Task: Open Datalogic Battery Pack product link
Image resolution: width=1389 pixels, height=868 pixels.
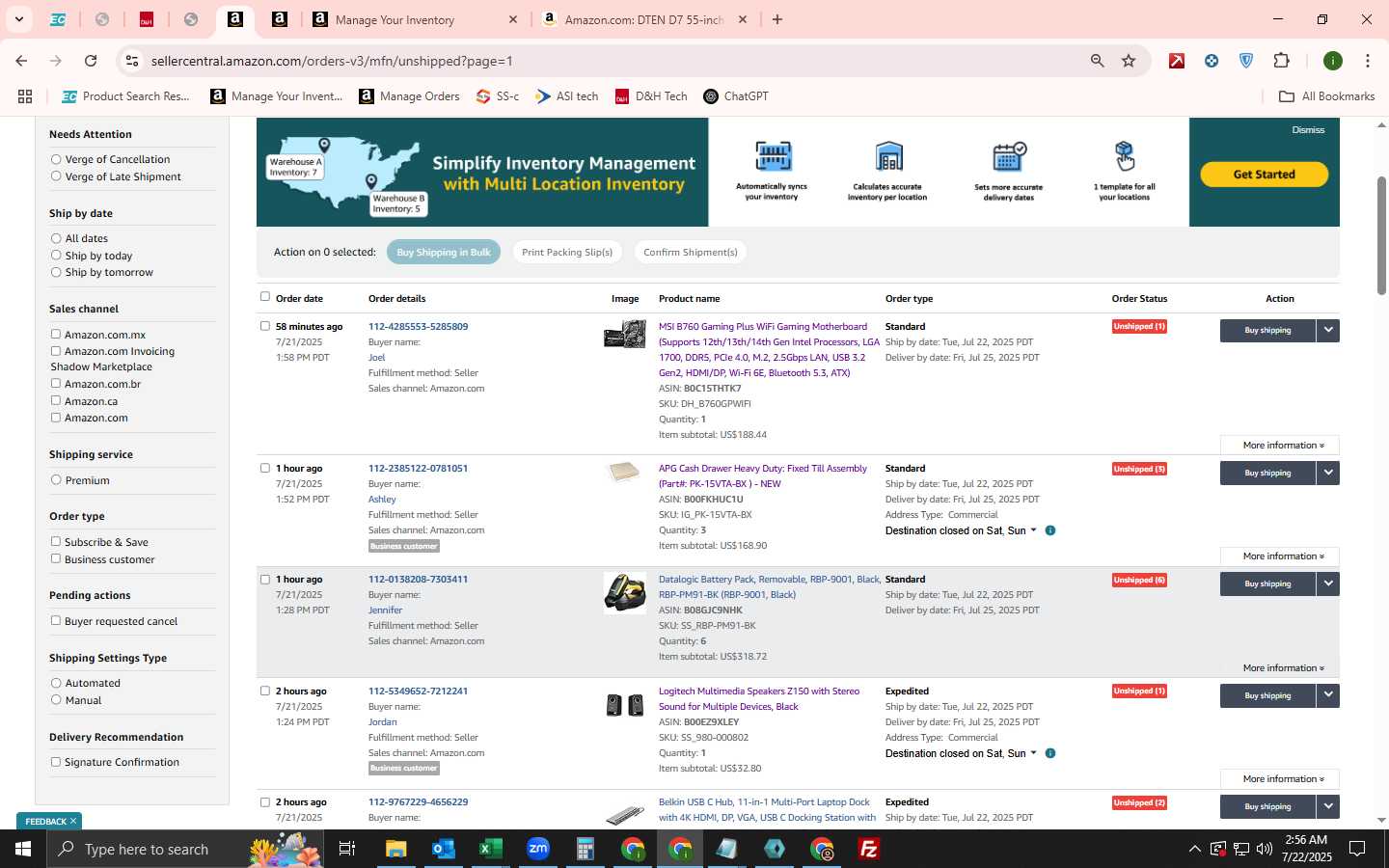Action: pos(769,586)
